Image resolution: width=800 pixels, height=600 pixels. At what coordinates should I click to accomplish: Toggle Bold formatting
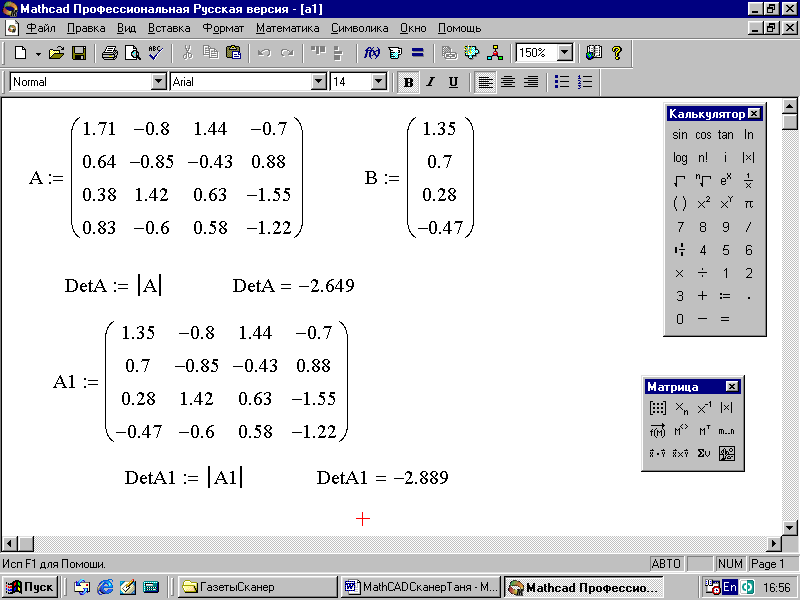click(408, 82)
